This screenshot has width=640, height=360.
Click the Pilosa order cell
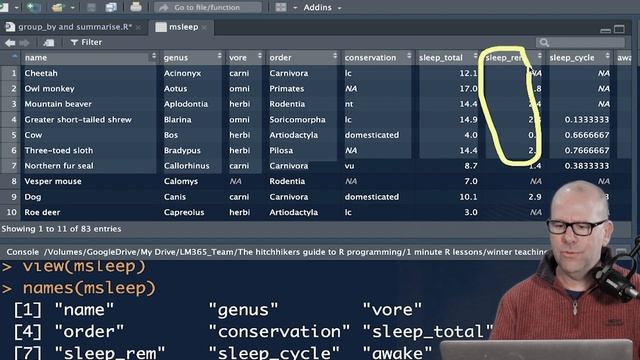281,151
